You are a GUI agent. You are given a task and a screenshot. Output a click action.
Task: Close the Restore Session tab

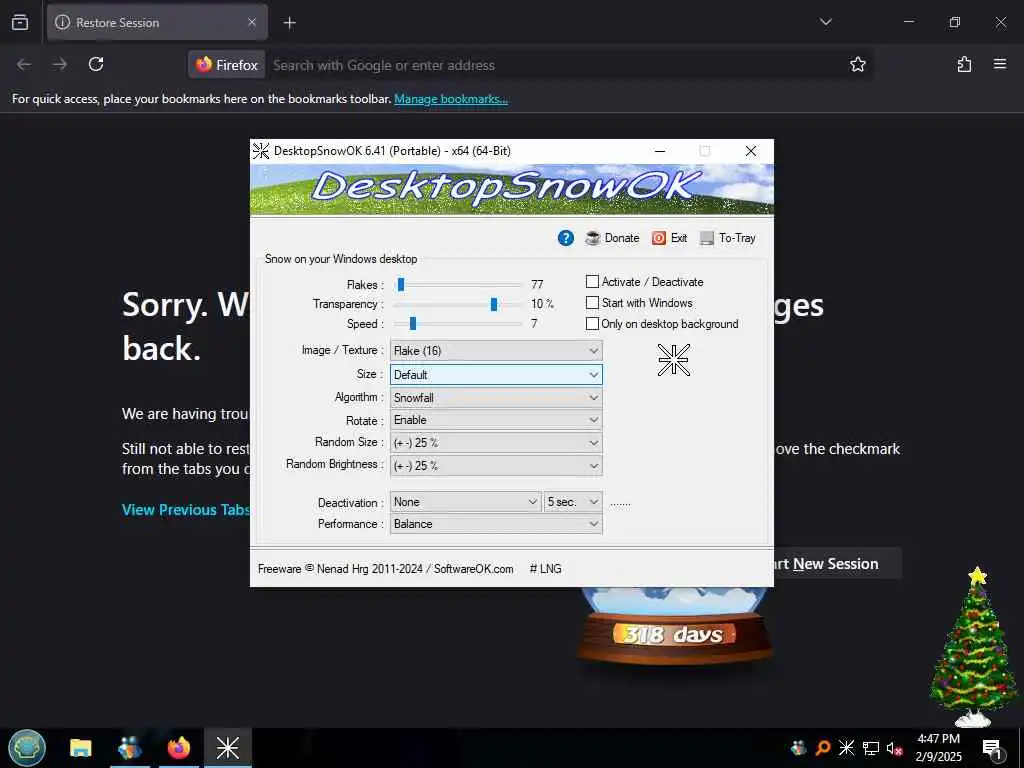(x=252, y=23)
